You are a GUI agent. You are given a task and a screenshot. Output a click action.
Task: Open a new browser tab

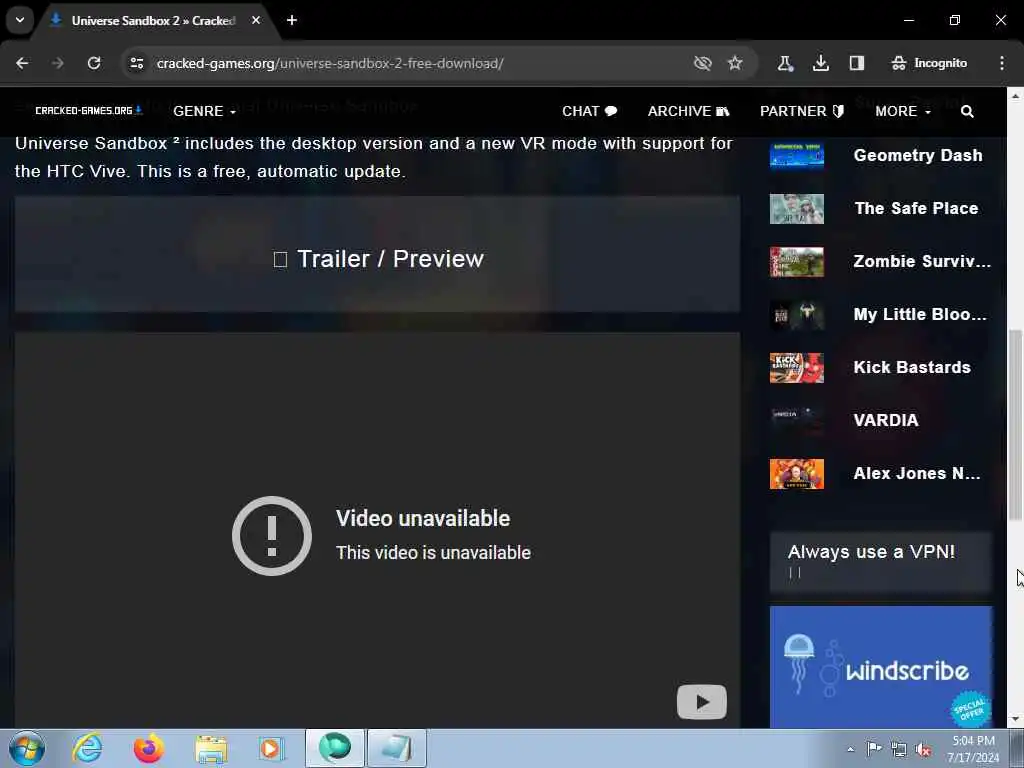point(292,20)
